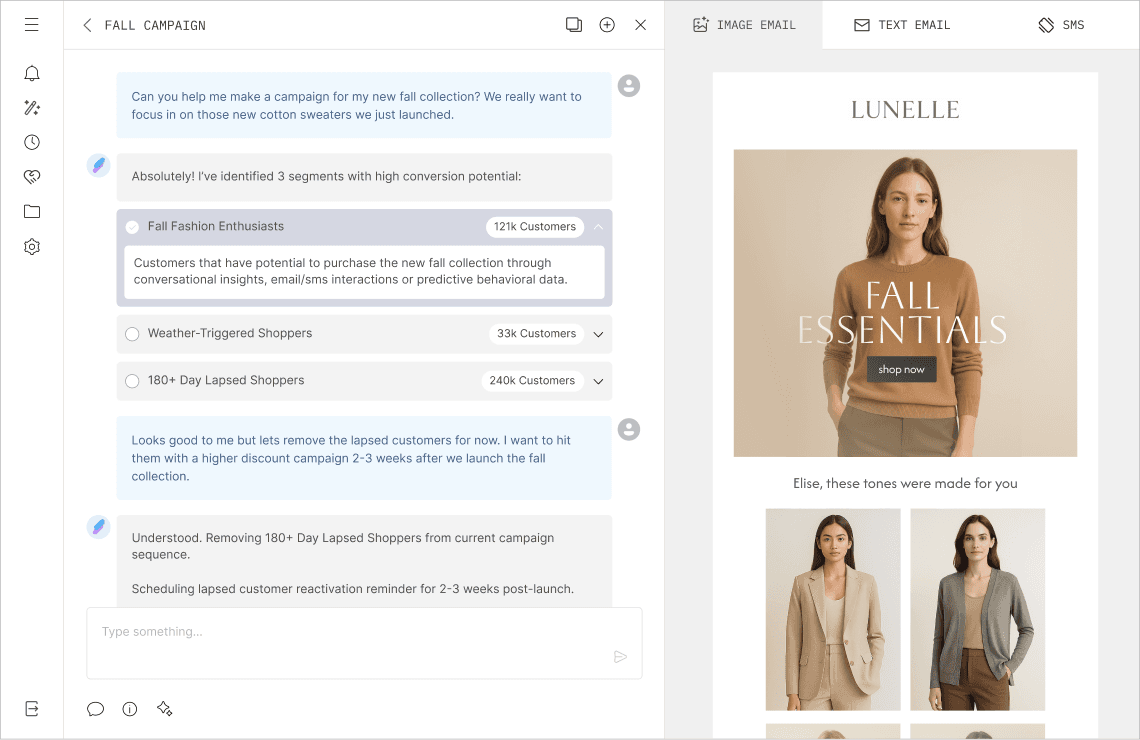Click the '180+ Day Lapsed Shoppers' label
Viewport: 1140px width, 740px height.
tap(226, 380)
